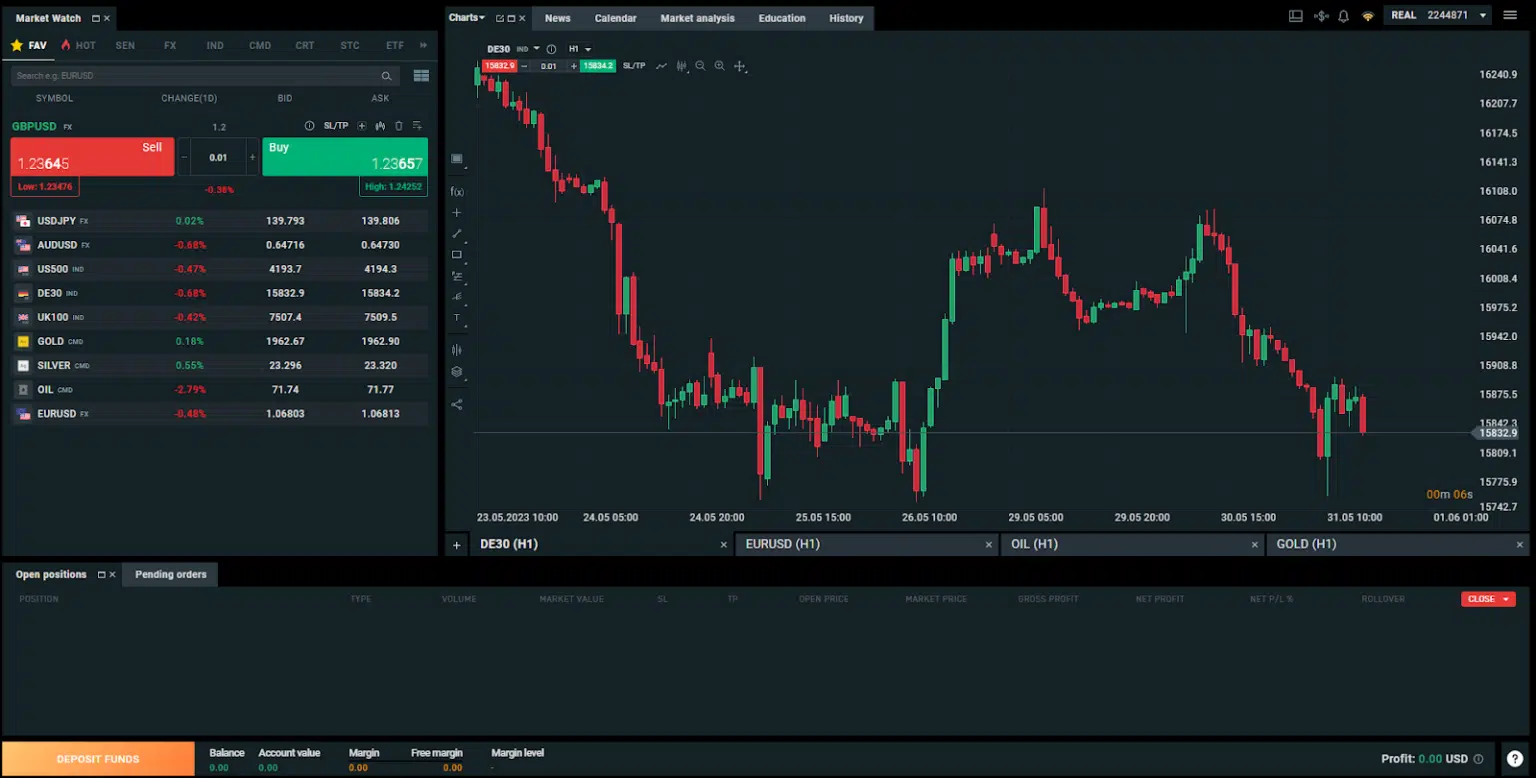
Task: Delete GBPUSD using the trash icon
Action: [398, 126]
